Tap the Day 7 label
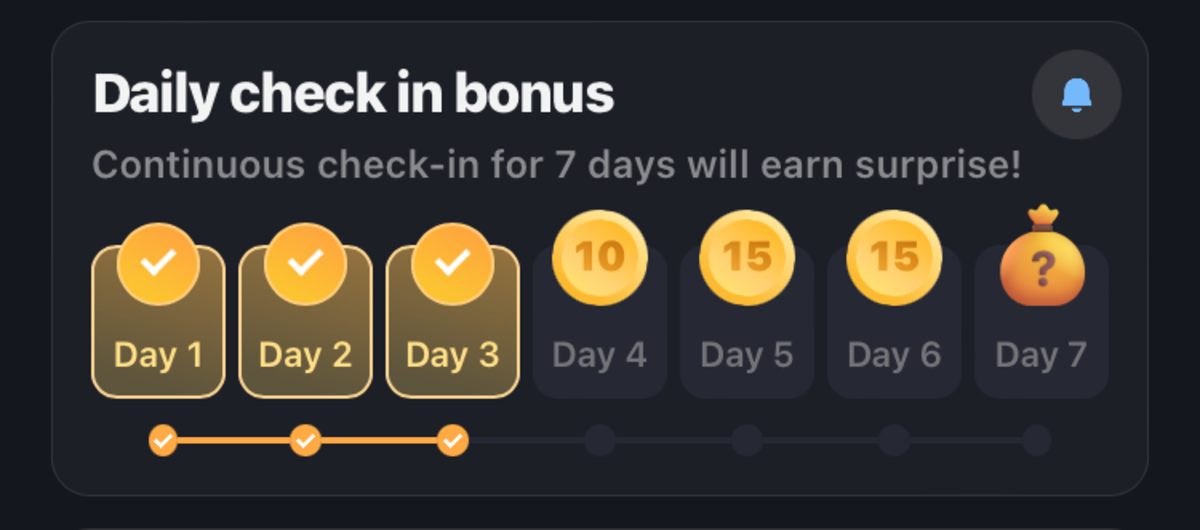Screen dimensions: 1200x530 (x=1041, y=355)
